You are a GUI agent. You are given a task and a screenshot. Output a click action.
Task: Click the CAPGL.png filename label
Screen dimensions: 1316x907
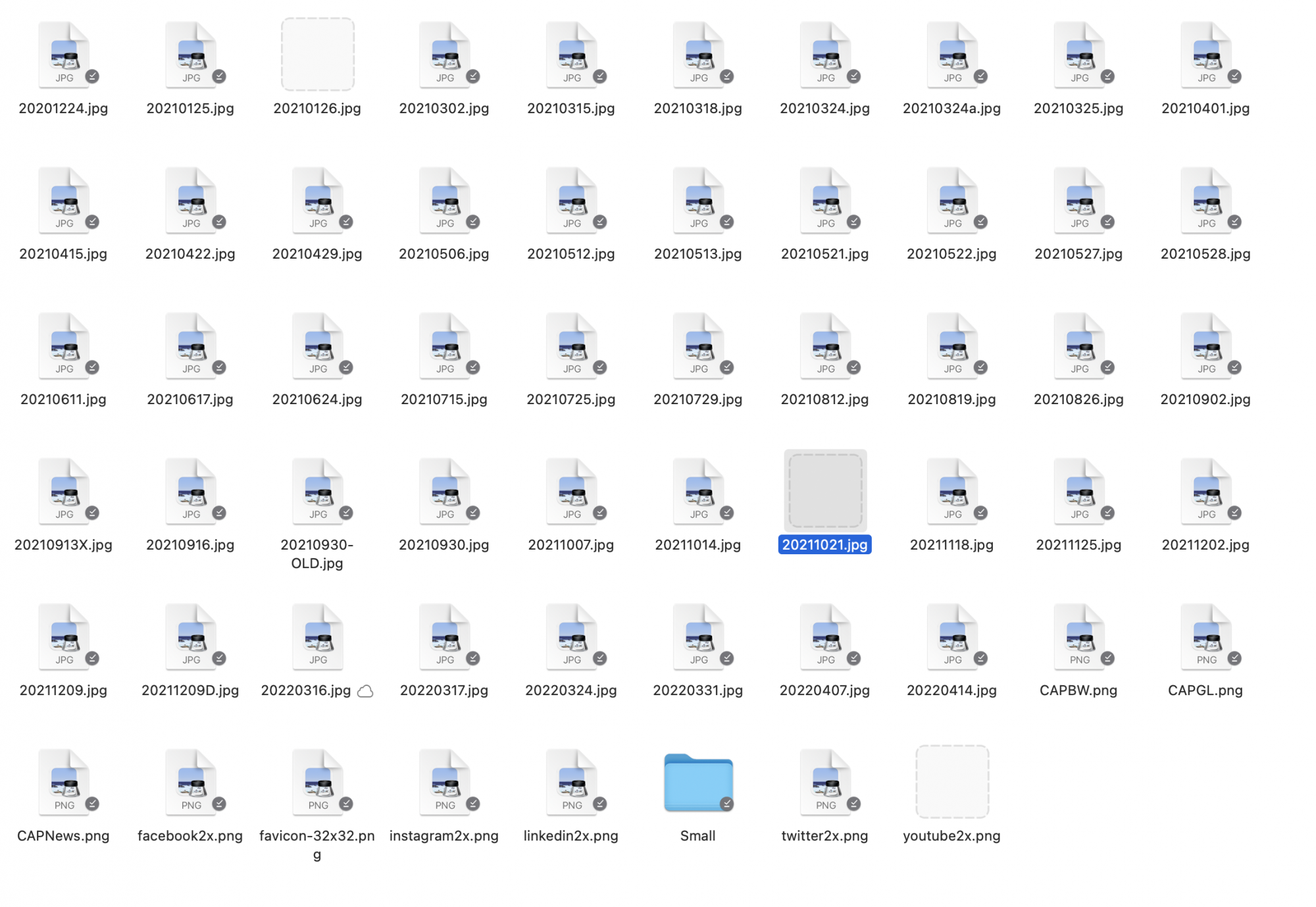pyautogui.click(x=1205, y=690)
